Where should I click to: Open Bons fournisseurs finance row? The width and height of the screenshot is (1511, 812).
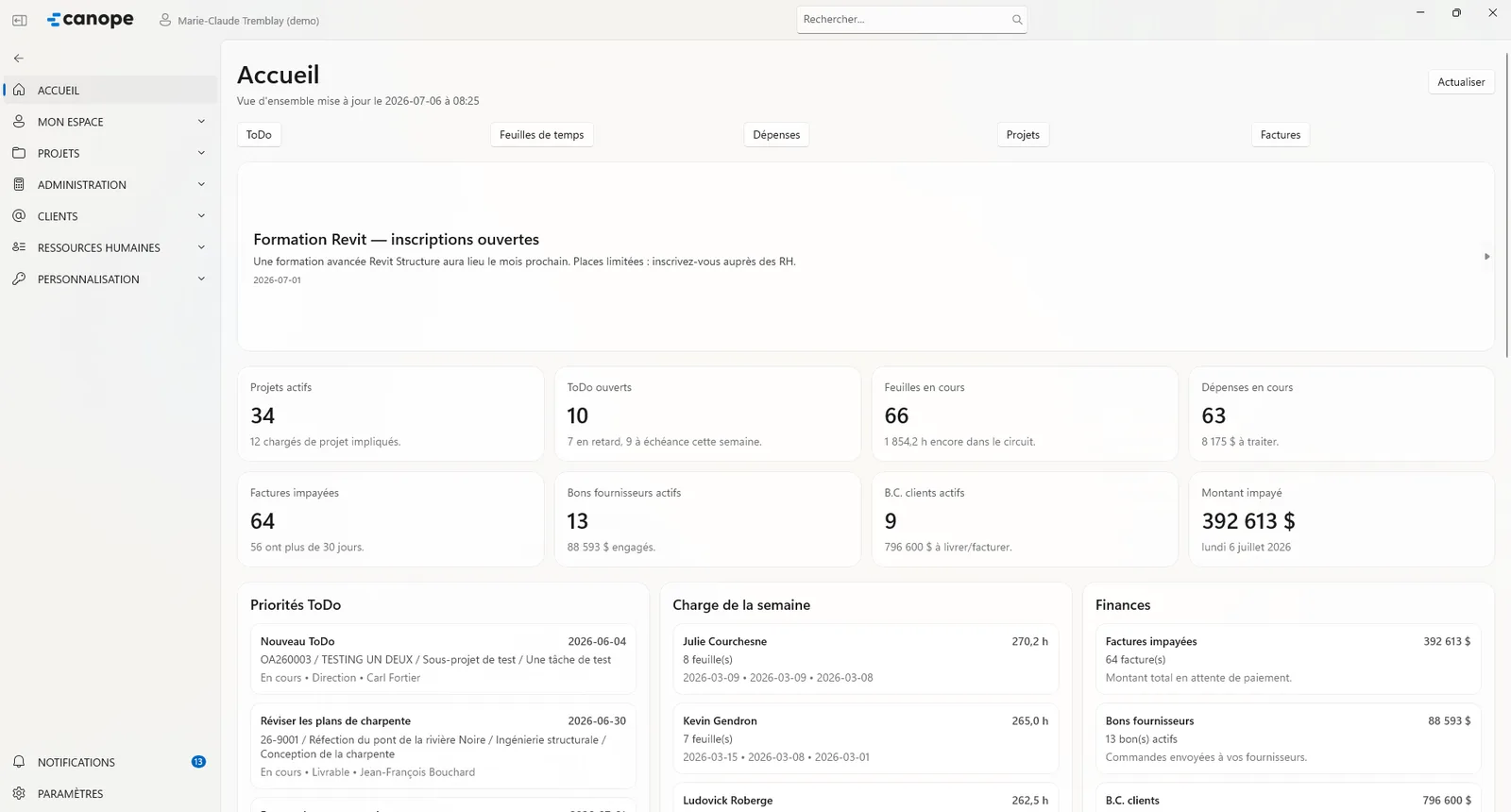[x=1288, y=738]
